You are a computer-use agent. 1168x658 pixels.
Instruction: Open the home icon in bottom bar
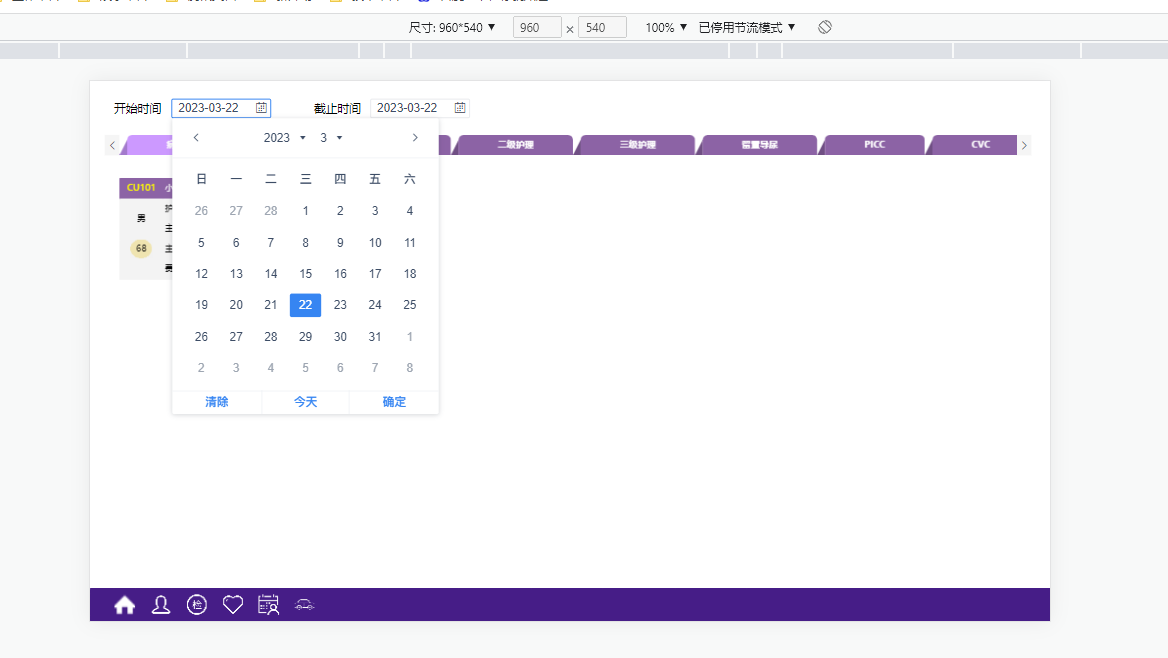pos(124,605)
